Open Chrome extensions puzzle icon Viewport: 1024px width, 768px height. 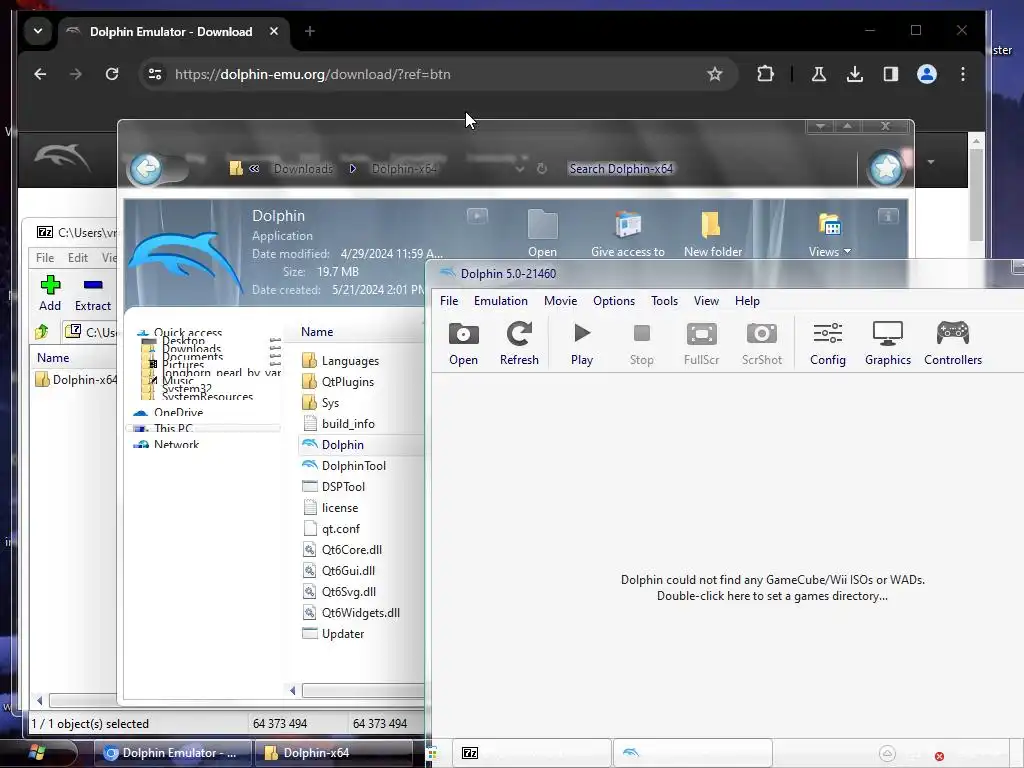pyautogui.click(x=765, y=74)
